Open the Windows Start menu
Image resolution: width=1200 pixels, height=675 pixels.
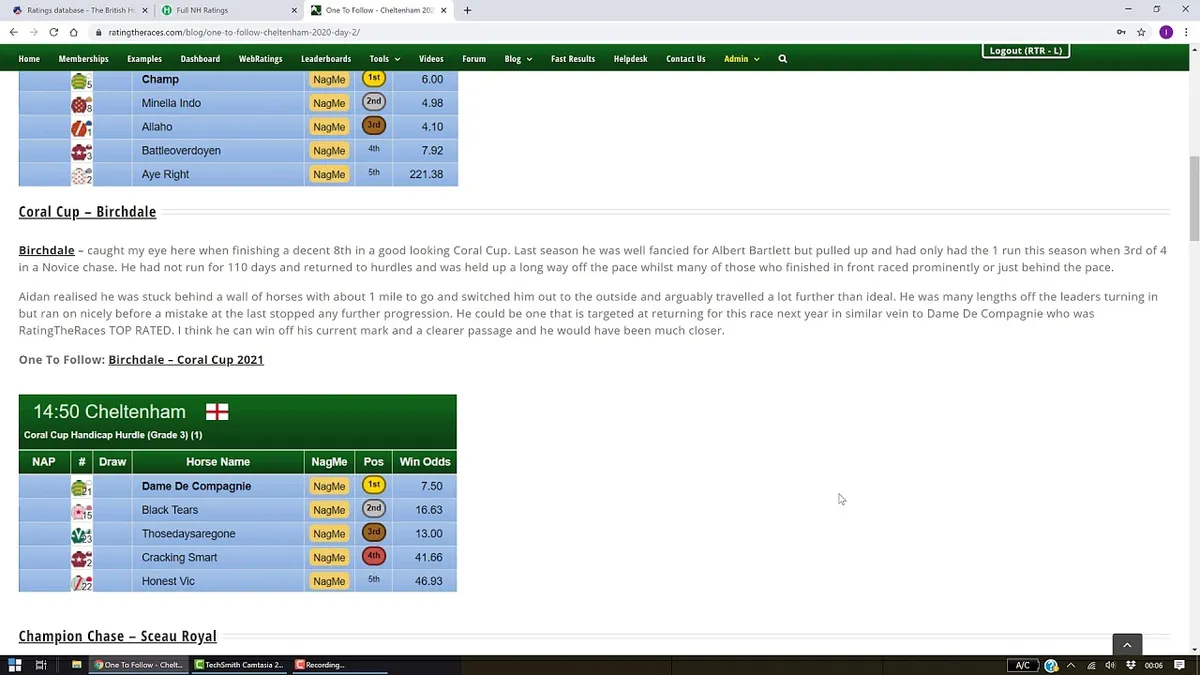14,665
